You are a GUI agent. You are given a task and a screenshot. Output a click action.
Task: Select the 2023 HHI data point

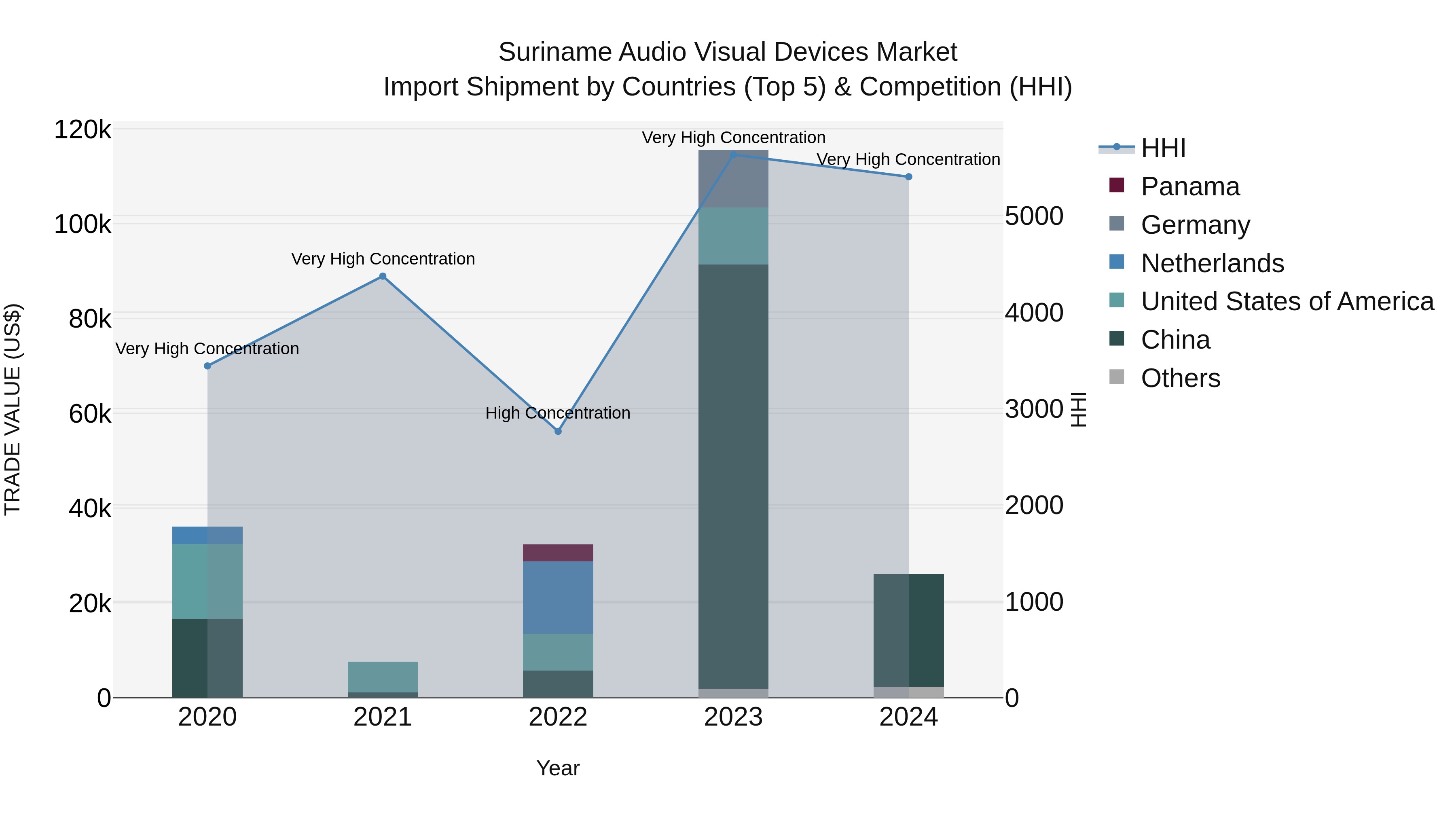(733, 154)
